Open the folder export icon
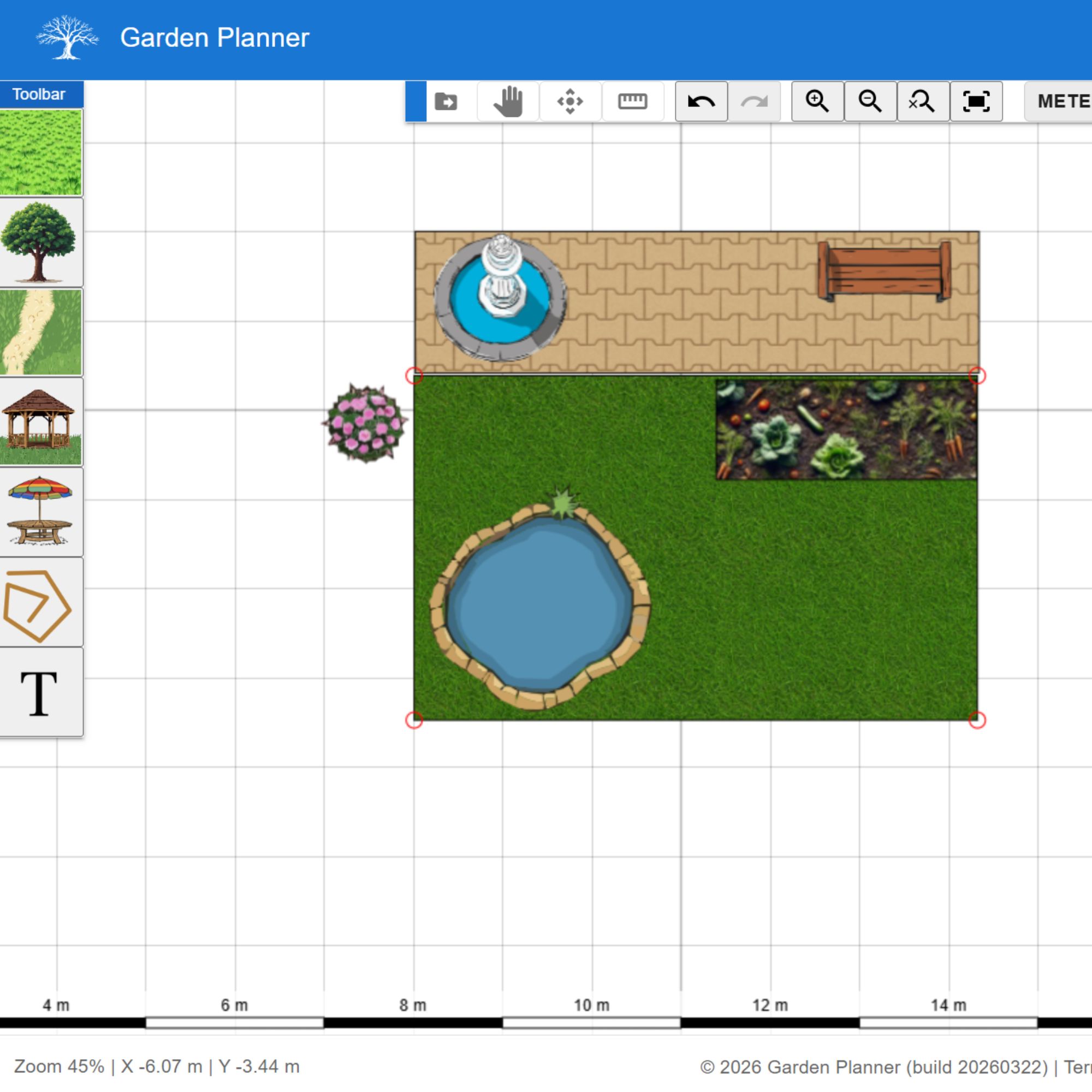The width and height of the screenshot is (1092, 1092). (x=446, y=102)
